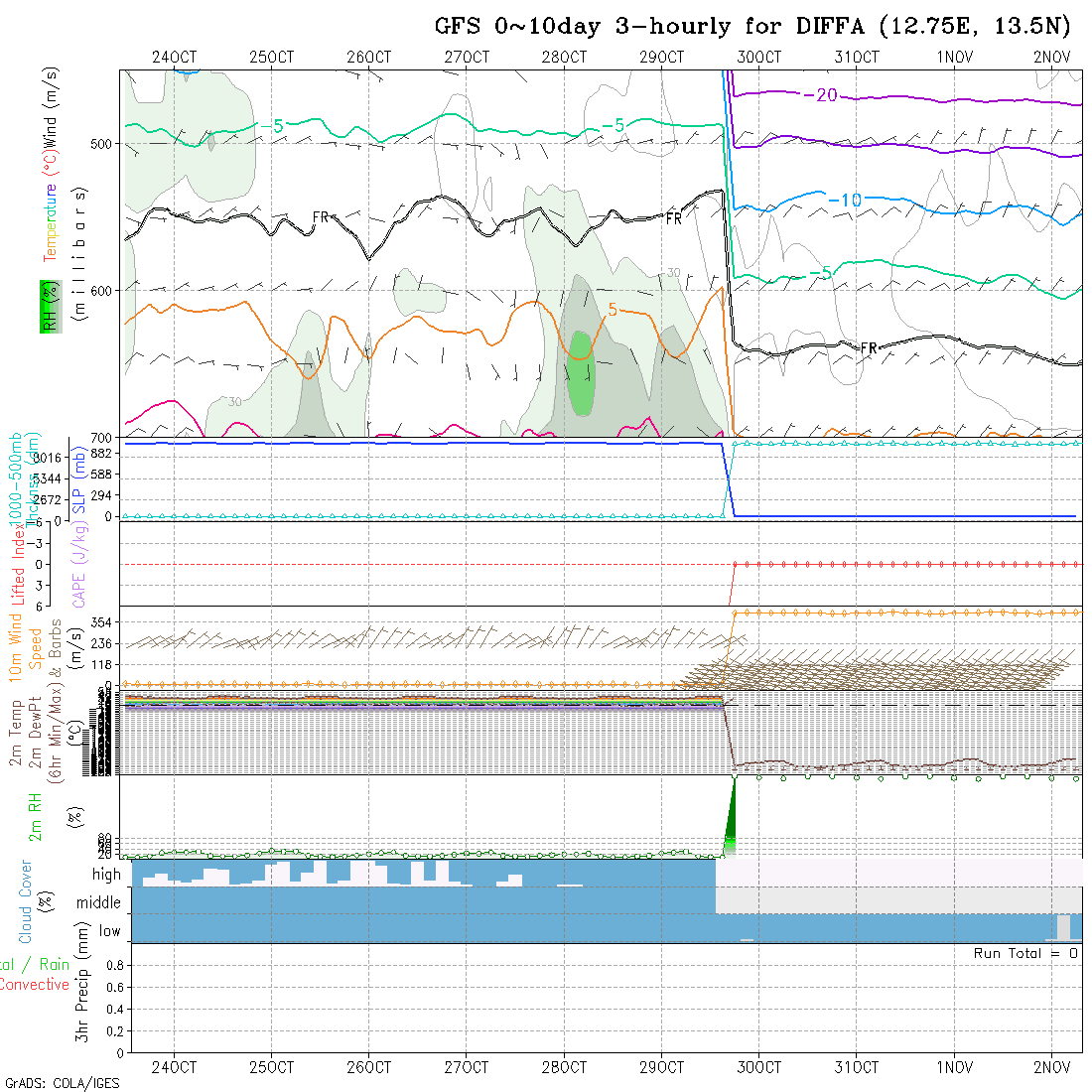Select 1NOV on the top time axis
Screen dimensions: 1092x1092
pyautogui.click(x=954, y=57)
